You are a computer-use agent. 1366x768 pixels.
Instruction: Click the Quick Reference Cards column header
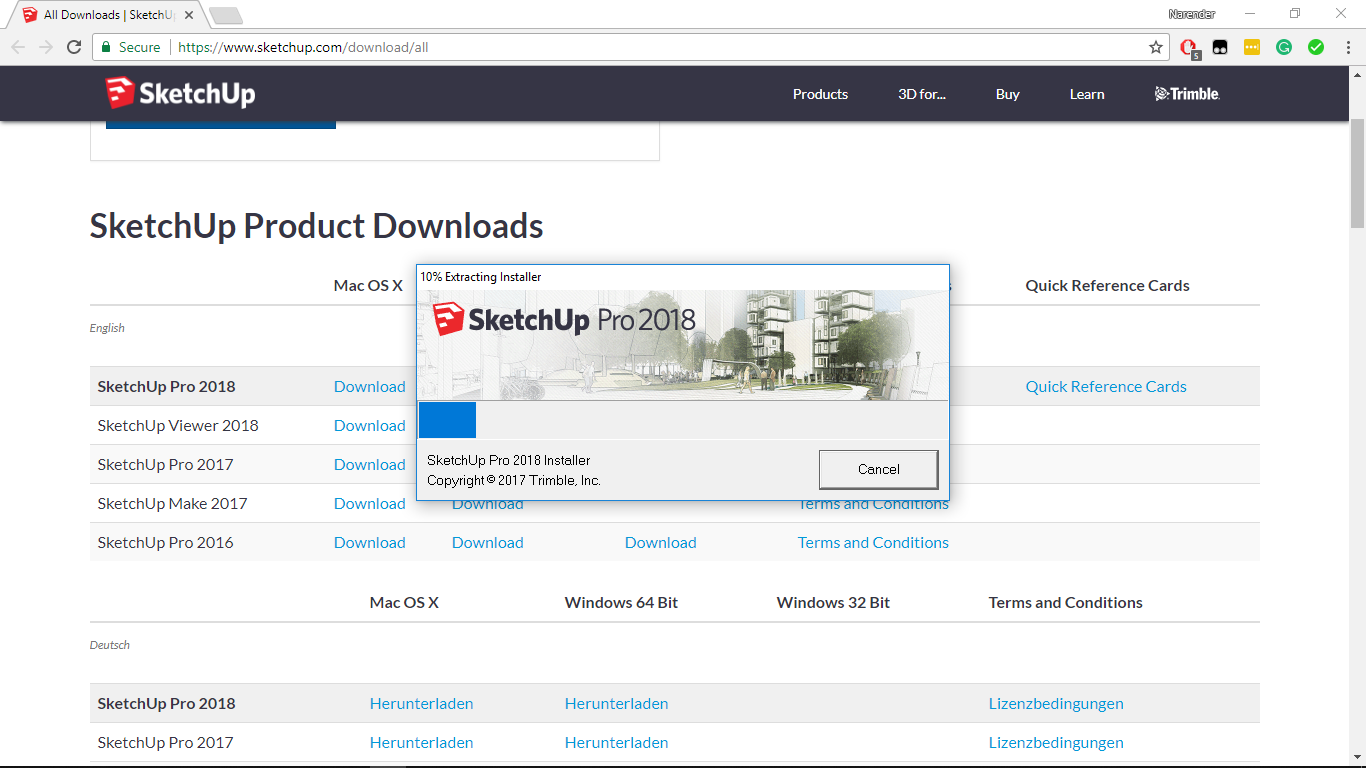point(1108,285)
